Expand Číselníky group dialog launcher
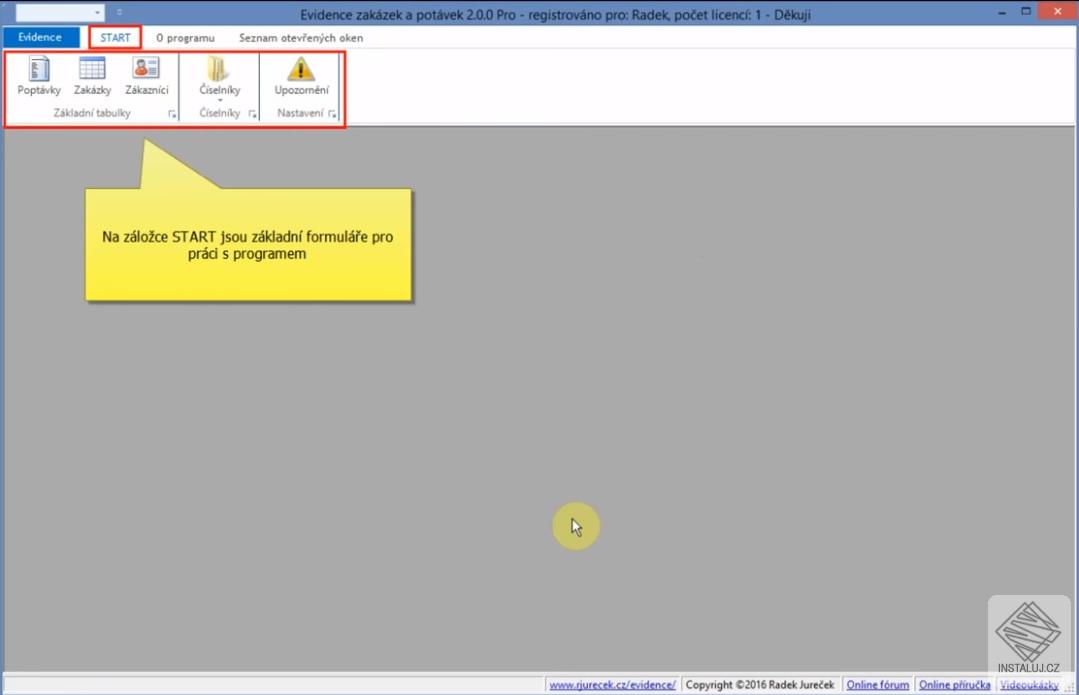This screenshot has width=1079, height=695. [253, 114]
